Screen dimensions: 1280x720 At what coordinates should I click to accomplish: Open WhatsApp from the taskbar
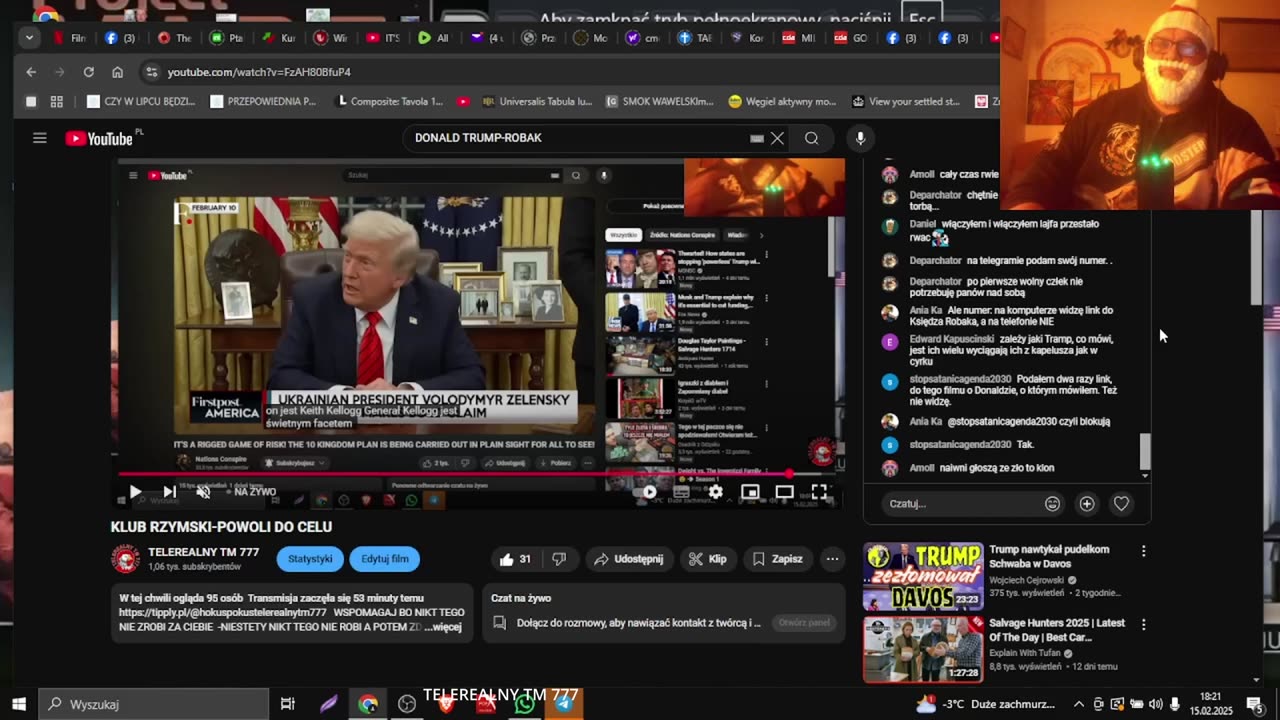point(525,704)
